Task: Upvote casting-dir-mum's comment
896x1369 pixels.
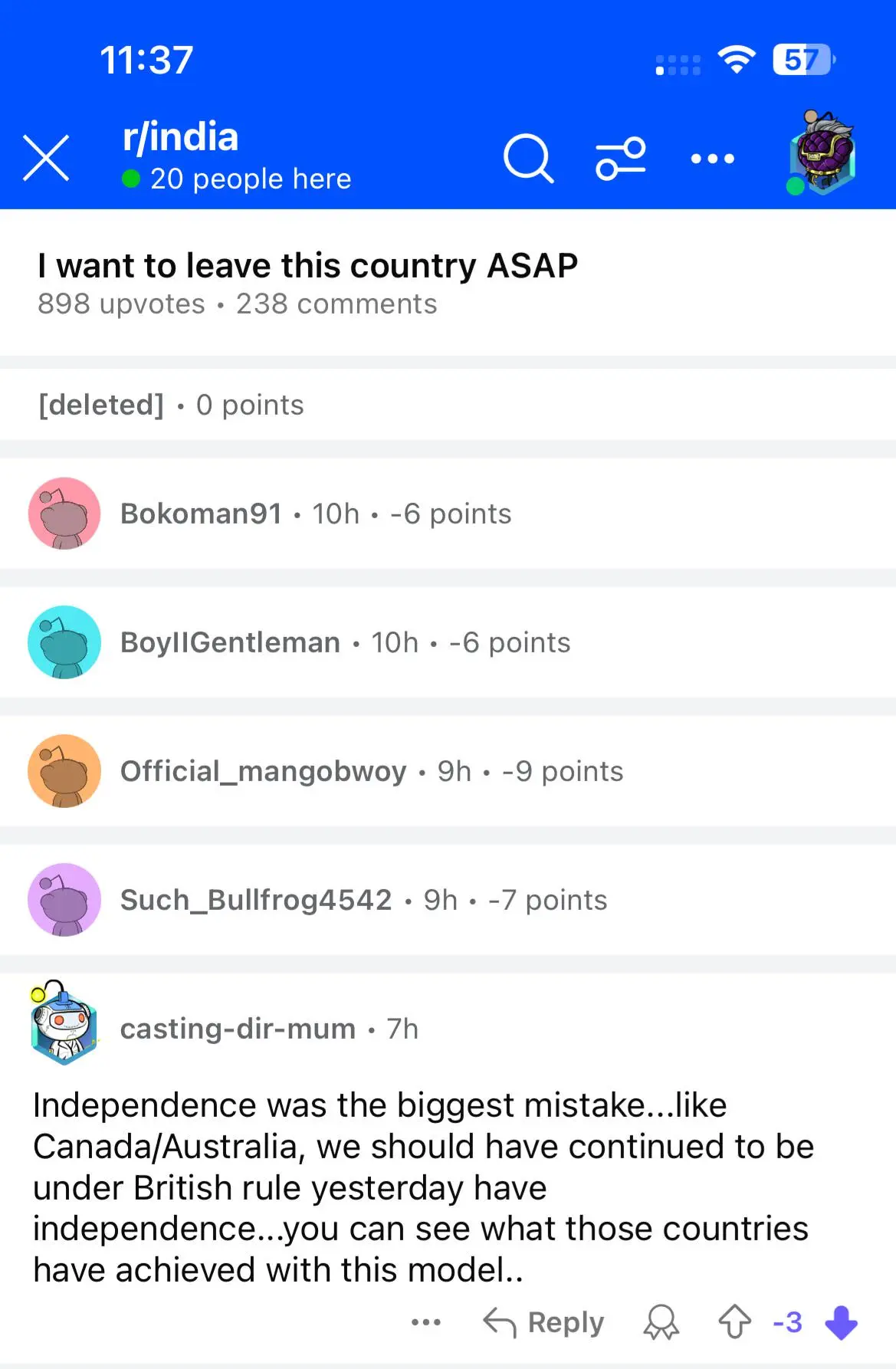Action: point(734,1321)
